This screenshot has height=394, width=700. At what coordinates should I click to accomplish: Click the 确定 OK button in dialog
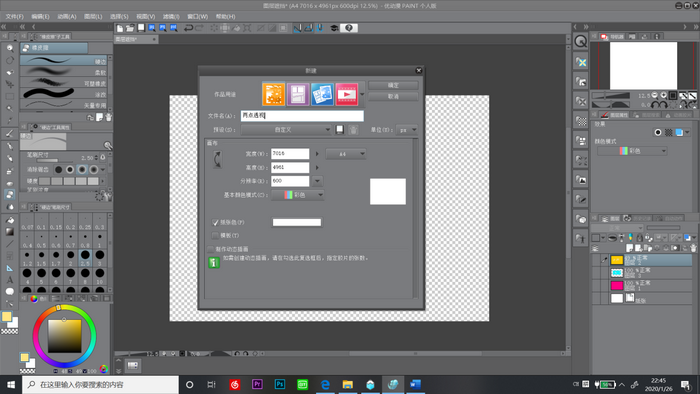tap(393, 85)
